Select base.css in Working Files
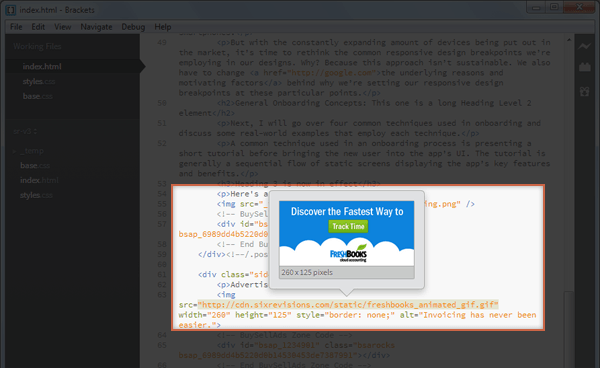 pos(38,96)
